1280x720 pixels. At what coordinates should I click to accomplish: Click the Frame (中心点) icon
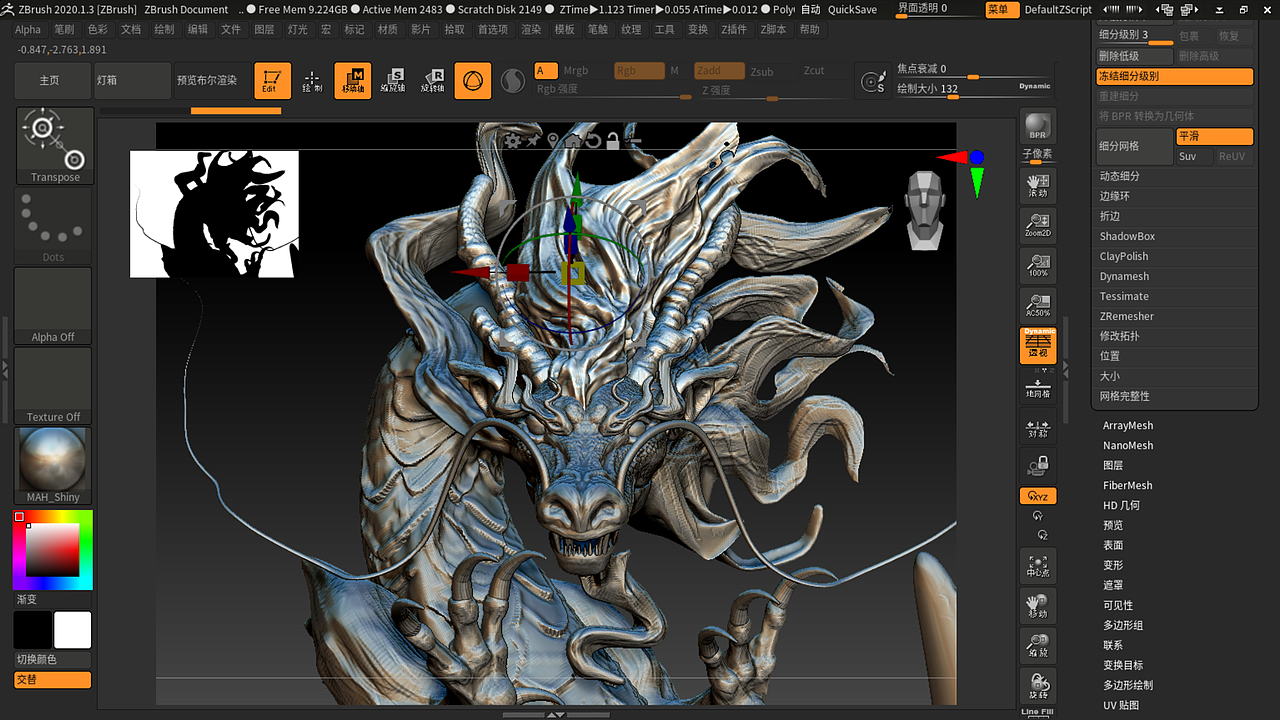[1038, 566]
